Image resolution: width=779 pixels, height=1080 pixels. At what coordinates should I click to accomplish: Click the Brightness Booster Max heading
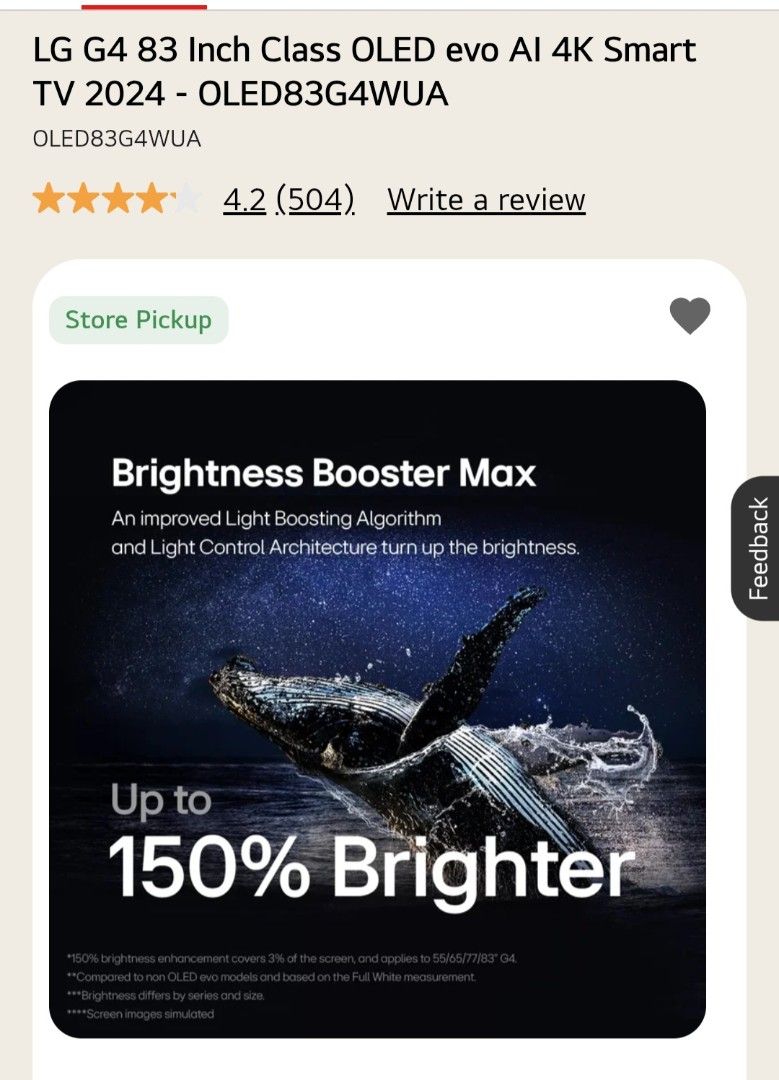324,473
